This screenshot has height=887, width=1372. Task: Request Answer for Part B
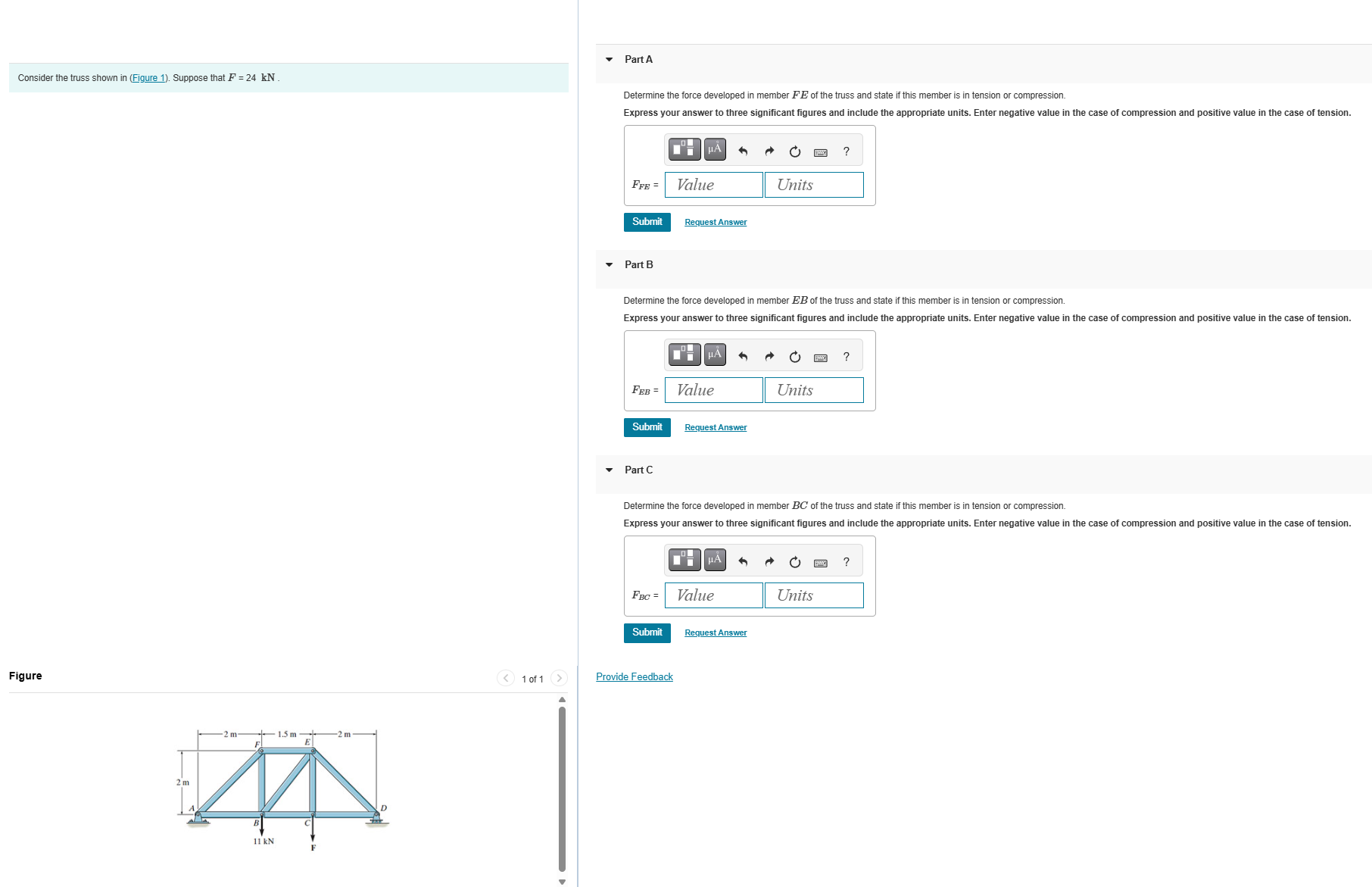pos(716,427)
